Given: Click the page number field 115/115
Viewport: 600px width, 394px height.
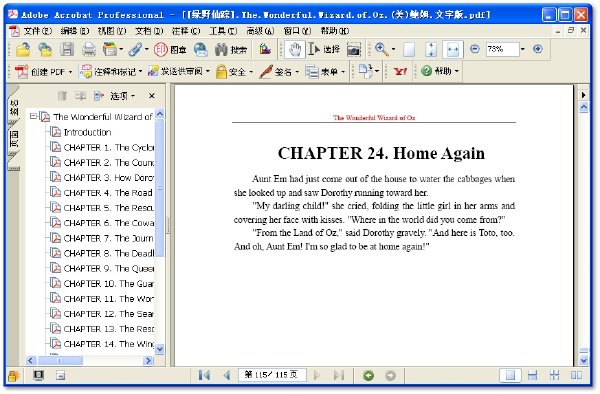Looking at the screenshot, I should tap(272, 375).
